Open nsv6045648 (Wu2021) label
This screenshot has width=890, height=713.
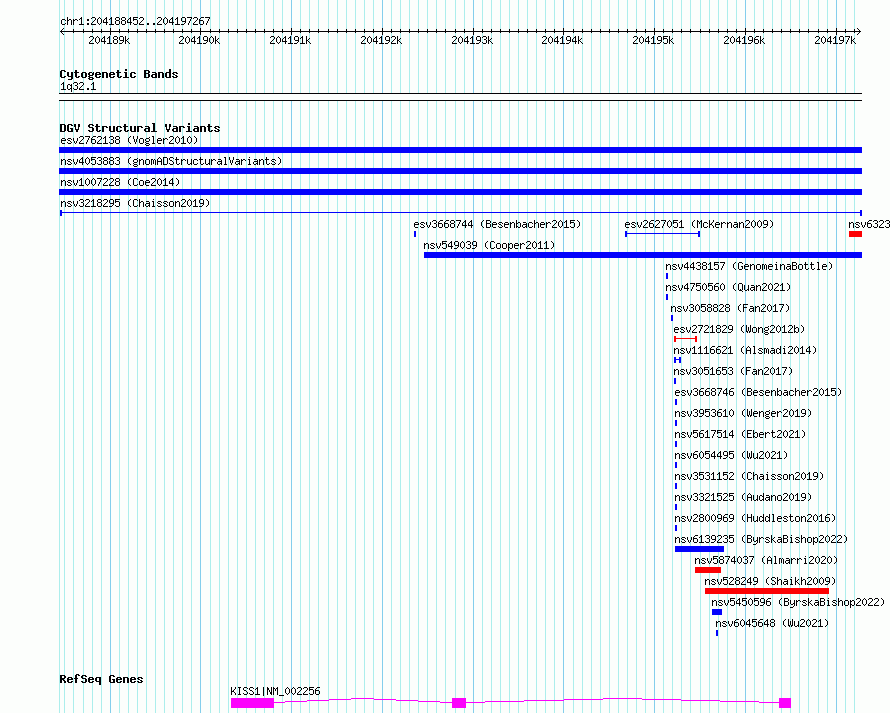772,623
